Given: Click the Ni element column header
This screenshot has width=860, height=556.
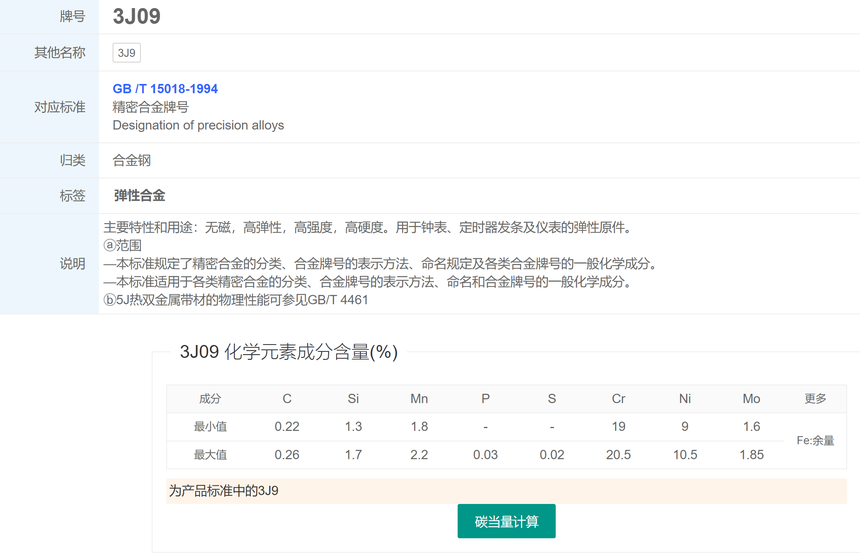Looking at the screenshot, I should (x=685, y=399).
